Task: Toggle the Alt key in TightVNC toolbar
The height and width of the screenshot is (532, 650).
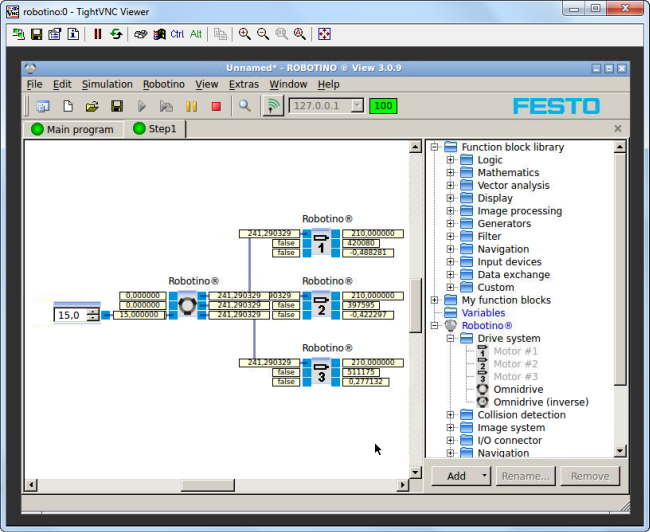Action: pyautogui.click(x=196, y=34)
